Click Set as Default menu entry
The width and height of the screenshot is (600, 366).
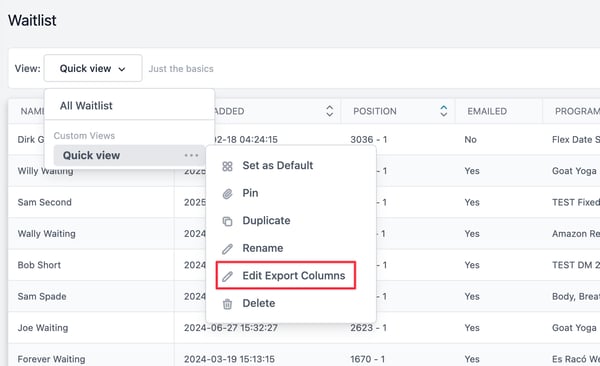click(x=277, y=165)
